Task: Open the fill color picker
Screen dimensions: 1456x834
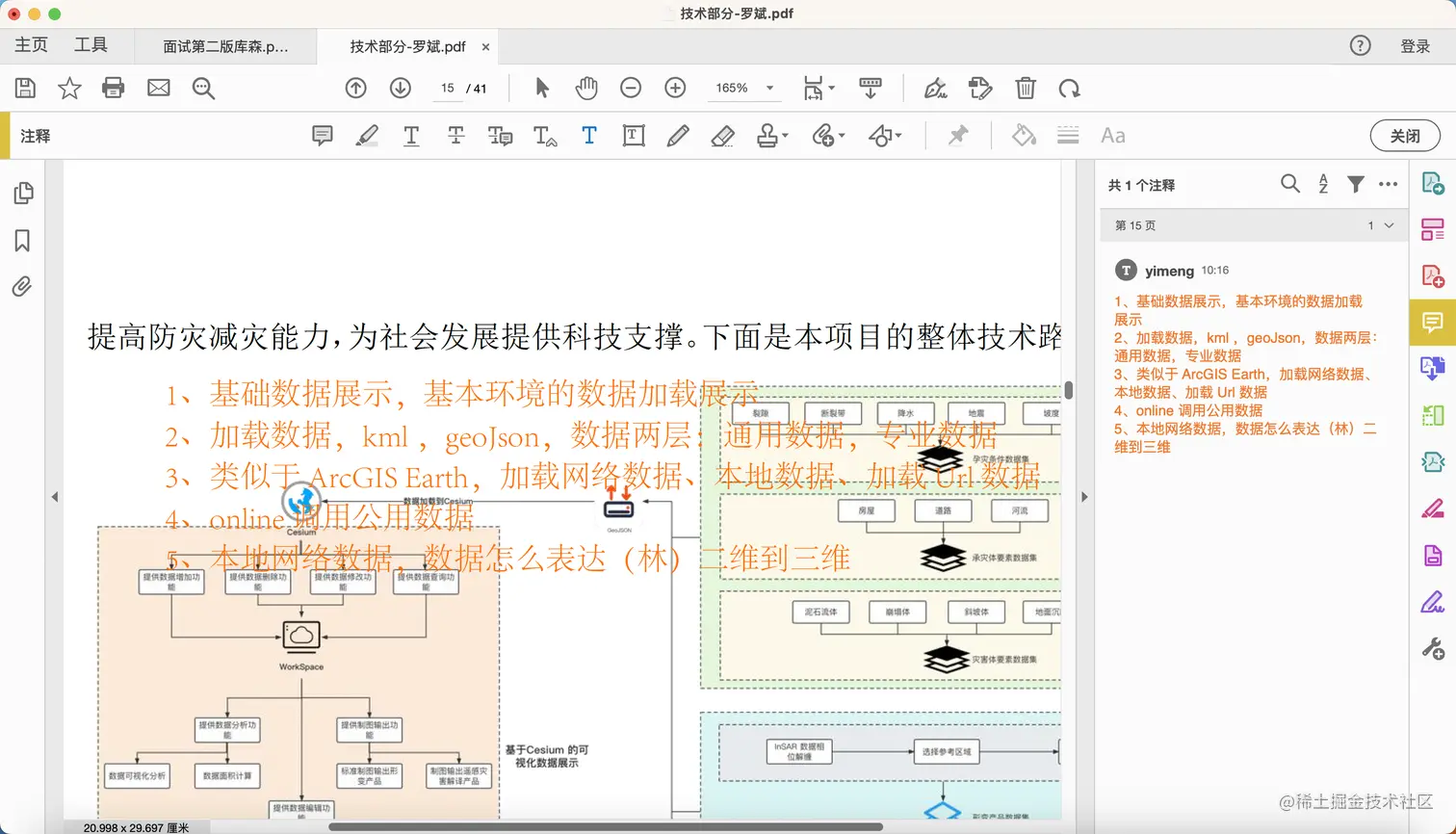Action: pyautogui.click(x=1024, y=136)
